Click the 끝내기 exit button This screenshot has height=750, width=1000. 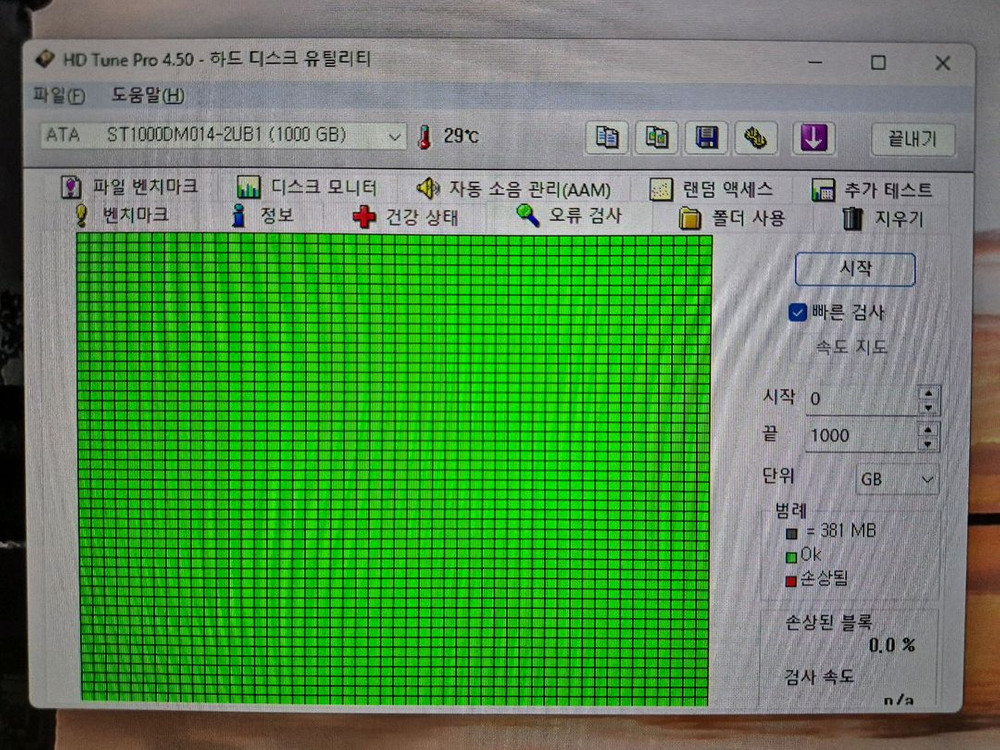[x=913, y=139]
